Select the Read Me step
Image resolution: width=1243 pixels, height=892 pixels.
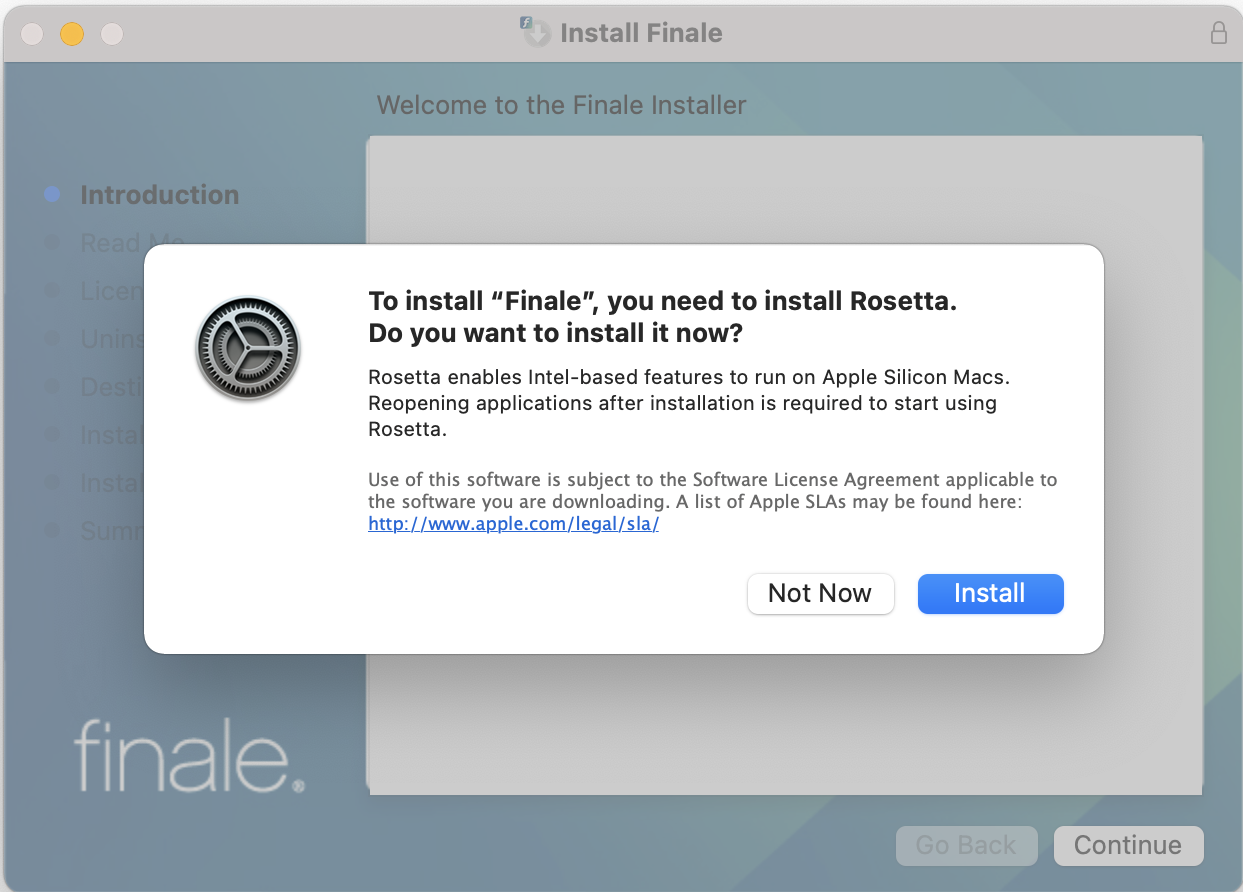[112, 243]
